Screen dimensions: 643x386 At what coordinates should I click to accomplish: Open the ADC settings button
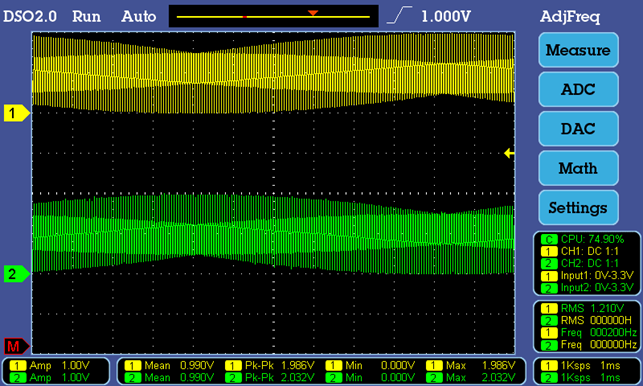click(578, 89)
